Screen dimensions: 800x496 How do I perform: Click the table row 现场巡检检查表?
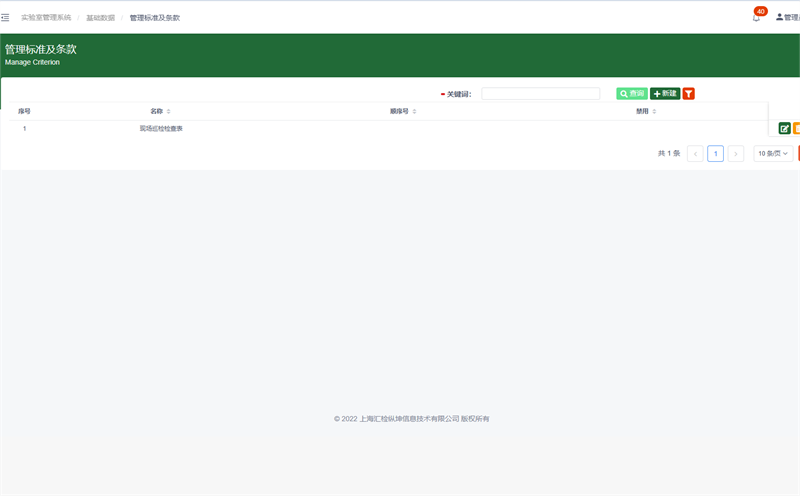[161, 129]
